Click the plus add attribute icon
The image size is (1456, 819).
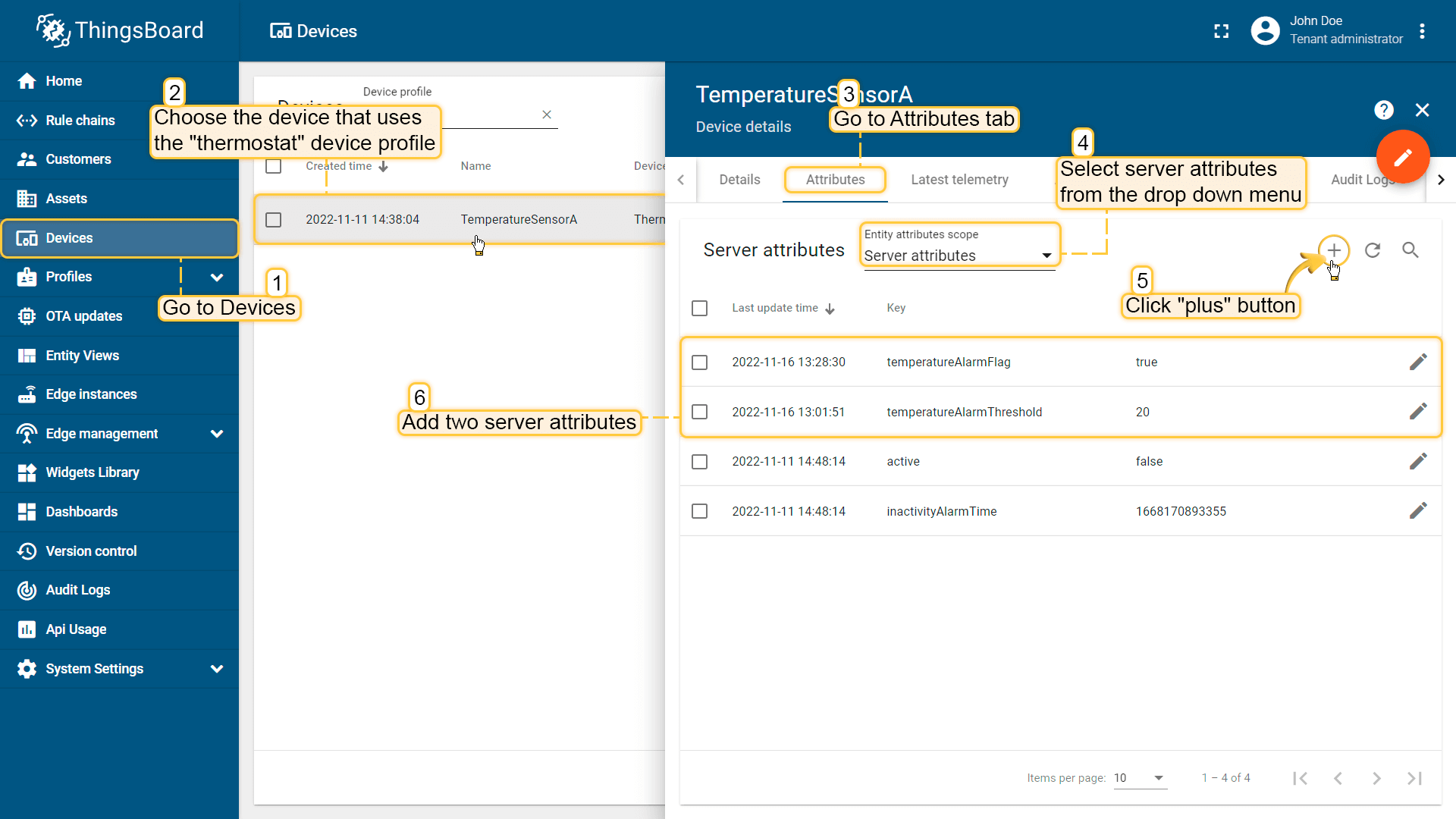point(1333,250)
